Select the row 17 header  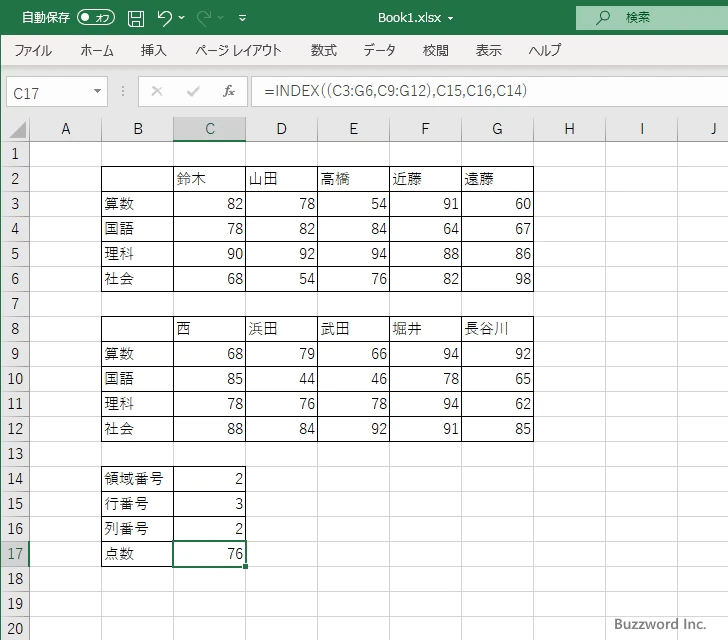[15, 554]
